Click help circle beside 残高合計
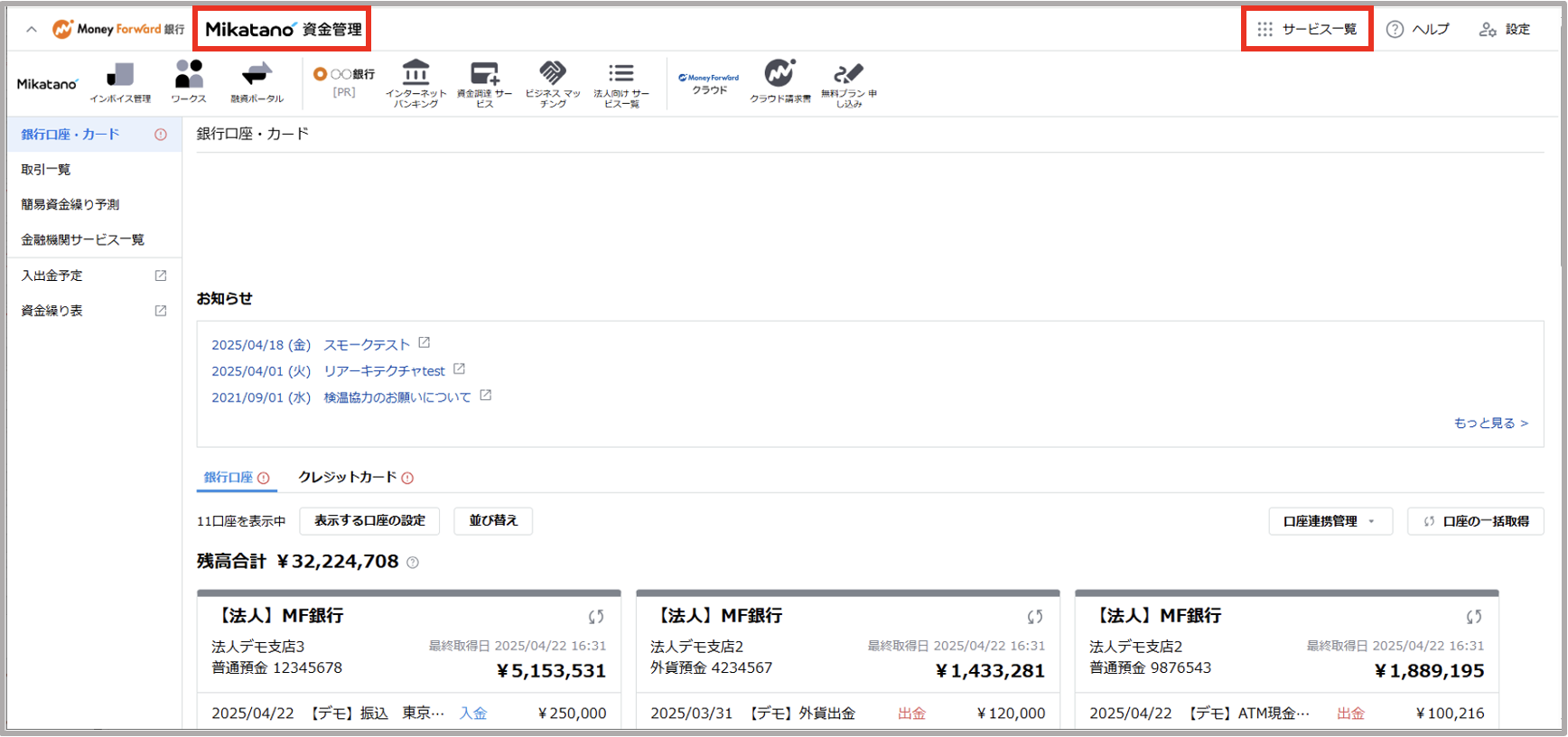Viewport: 1568px width, 737px height. click(413, 563)
